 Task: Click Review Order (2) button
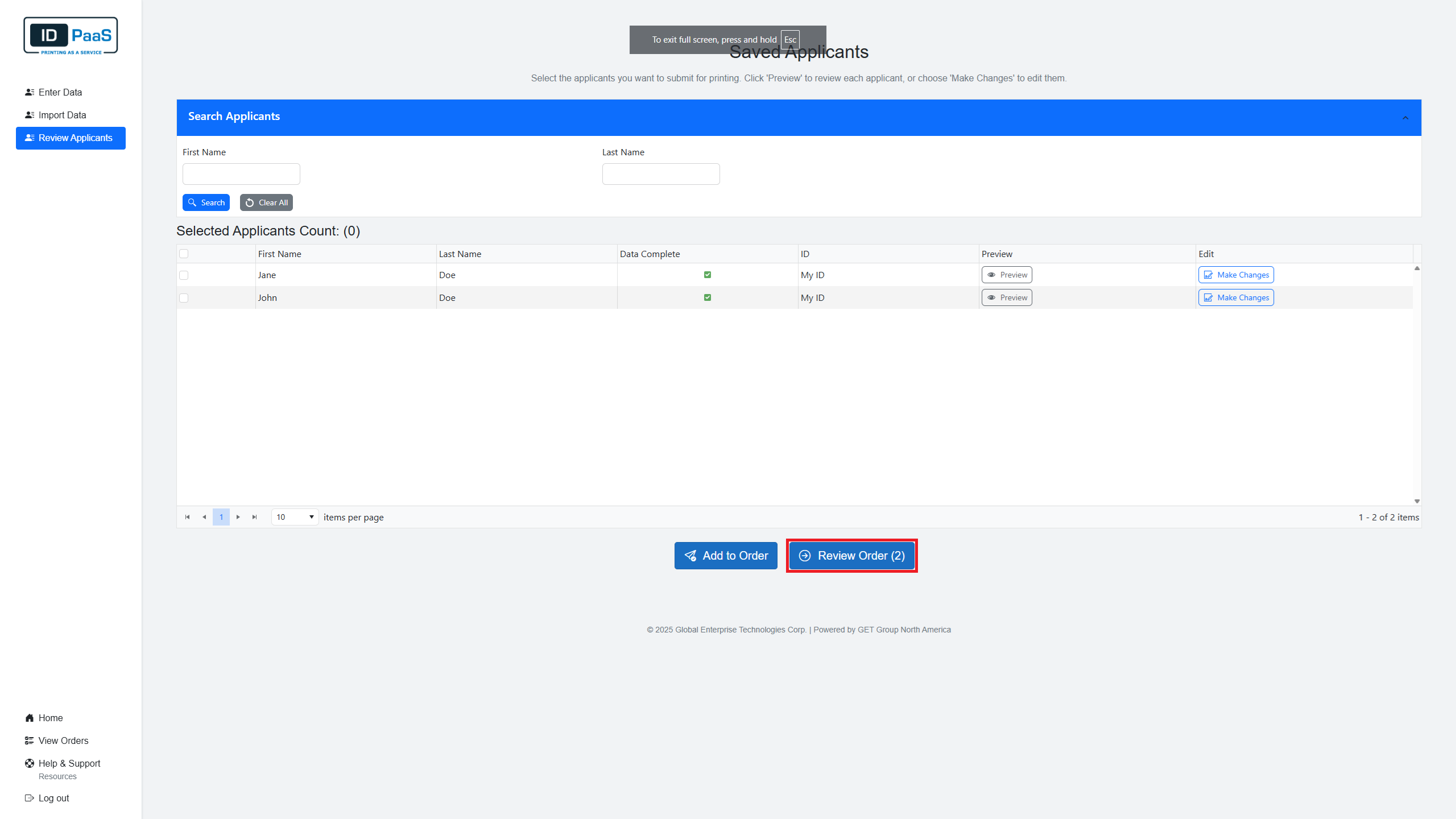pyautogui.click(x=851, y=556)
